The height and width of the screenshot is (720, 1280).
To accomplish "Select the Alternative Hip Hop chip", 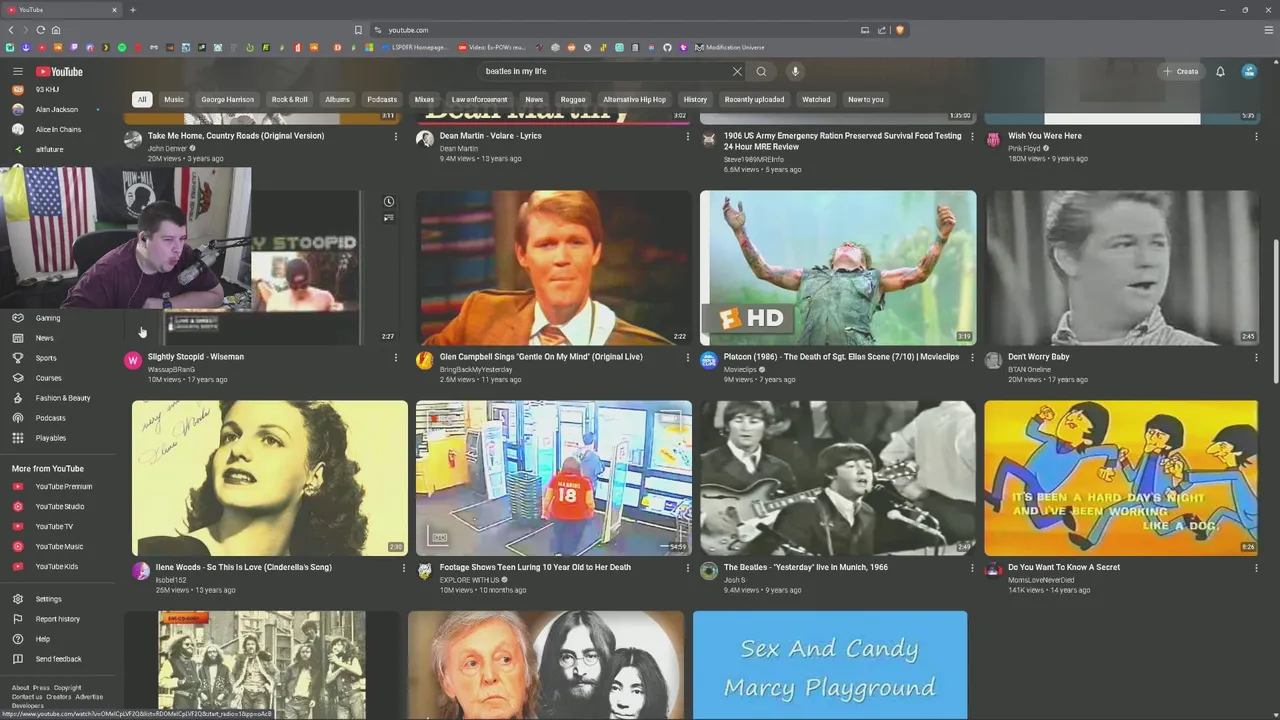I will click(634, 99).
